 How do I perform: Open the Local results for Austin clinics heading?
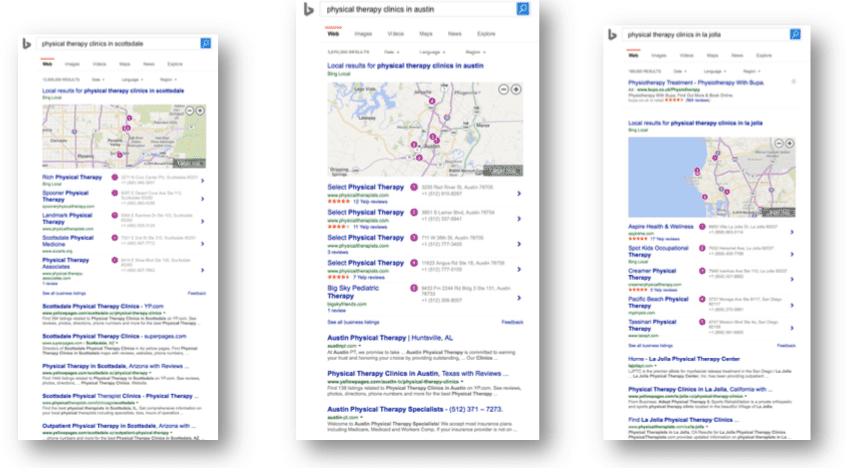point(405,66)
